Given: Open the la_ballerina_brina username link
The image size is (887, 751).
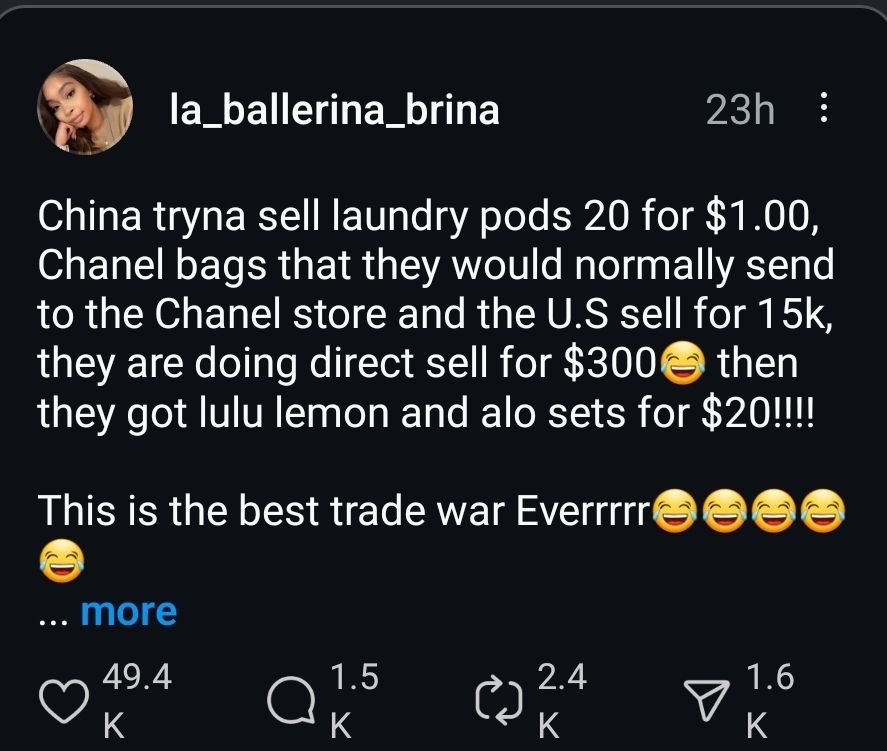Looking at the screenshot, I should pyautogui.click(x=333, y=109).
